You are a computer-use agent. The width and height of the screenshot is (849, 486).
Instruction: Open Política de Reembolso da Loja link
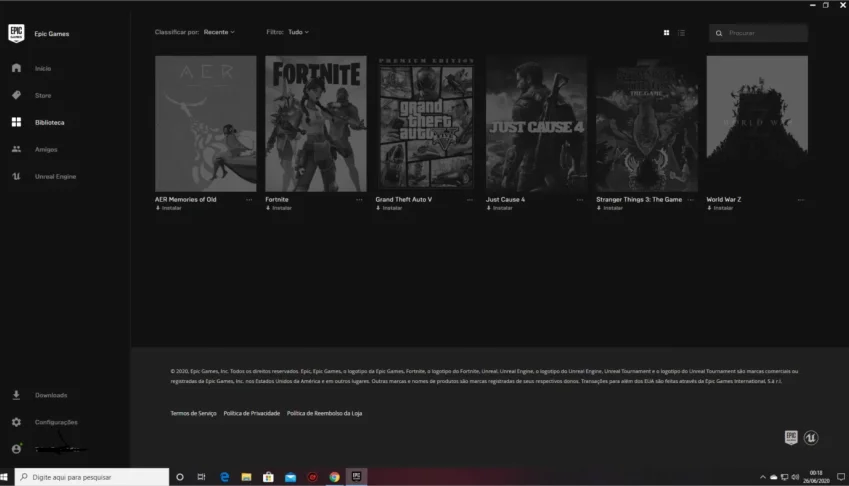tap(324, 413)
